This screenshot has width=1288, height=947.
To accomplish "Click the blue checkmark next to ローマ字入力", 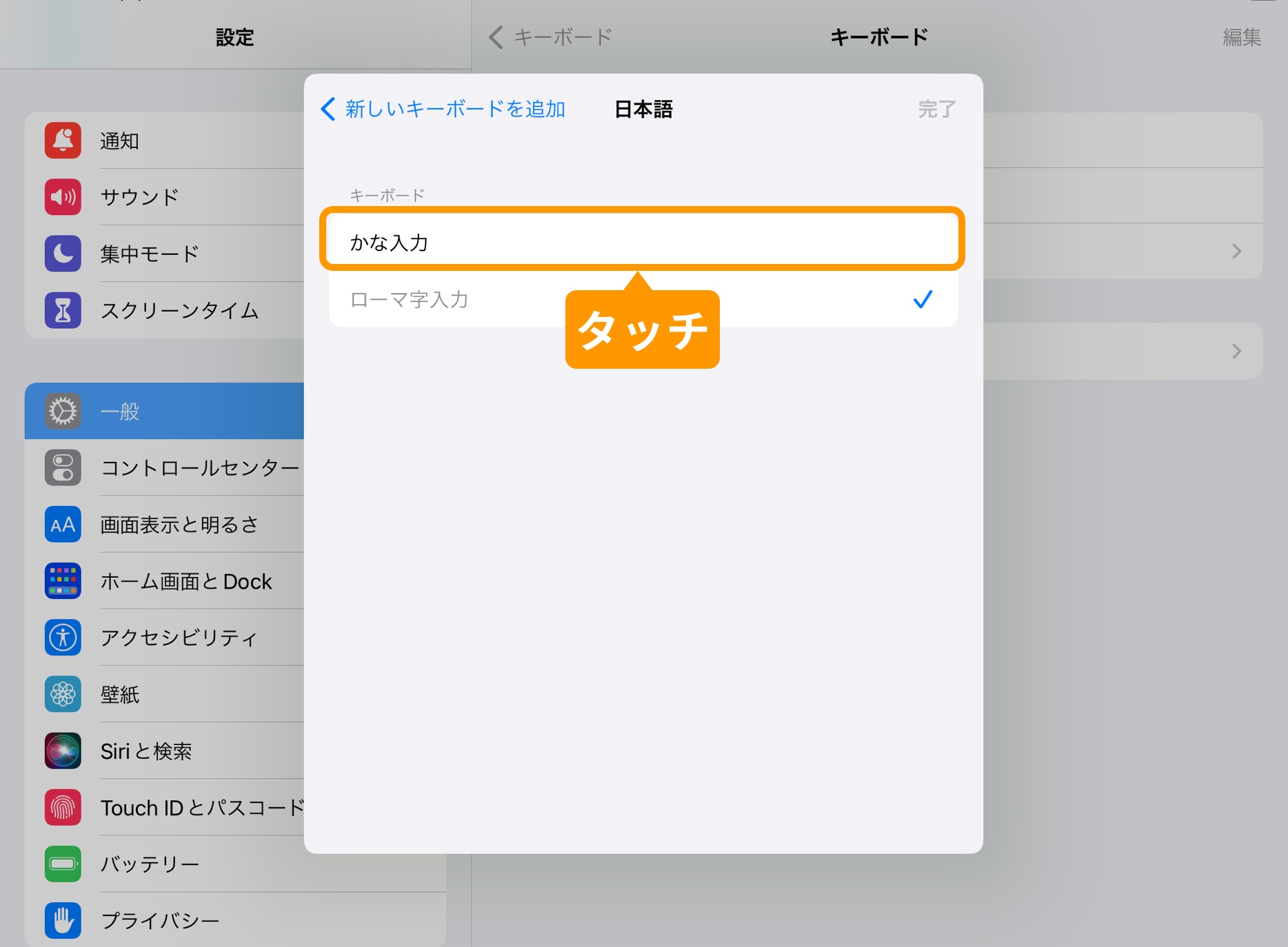I will click(x=923, y=298).
